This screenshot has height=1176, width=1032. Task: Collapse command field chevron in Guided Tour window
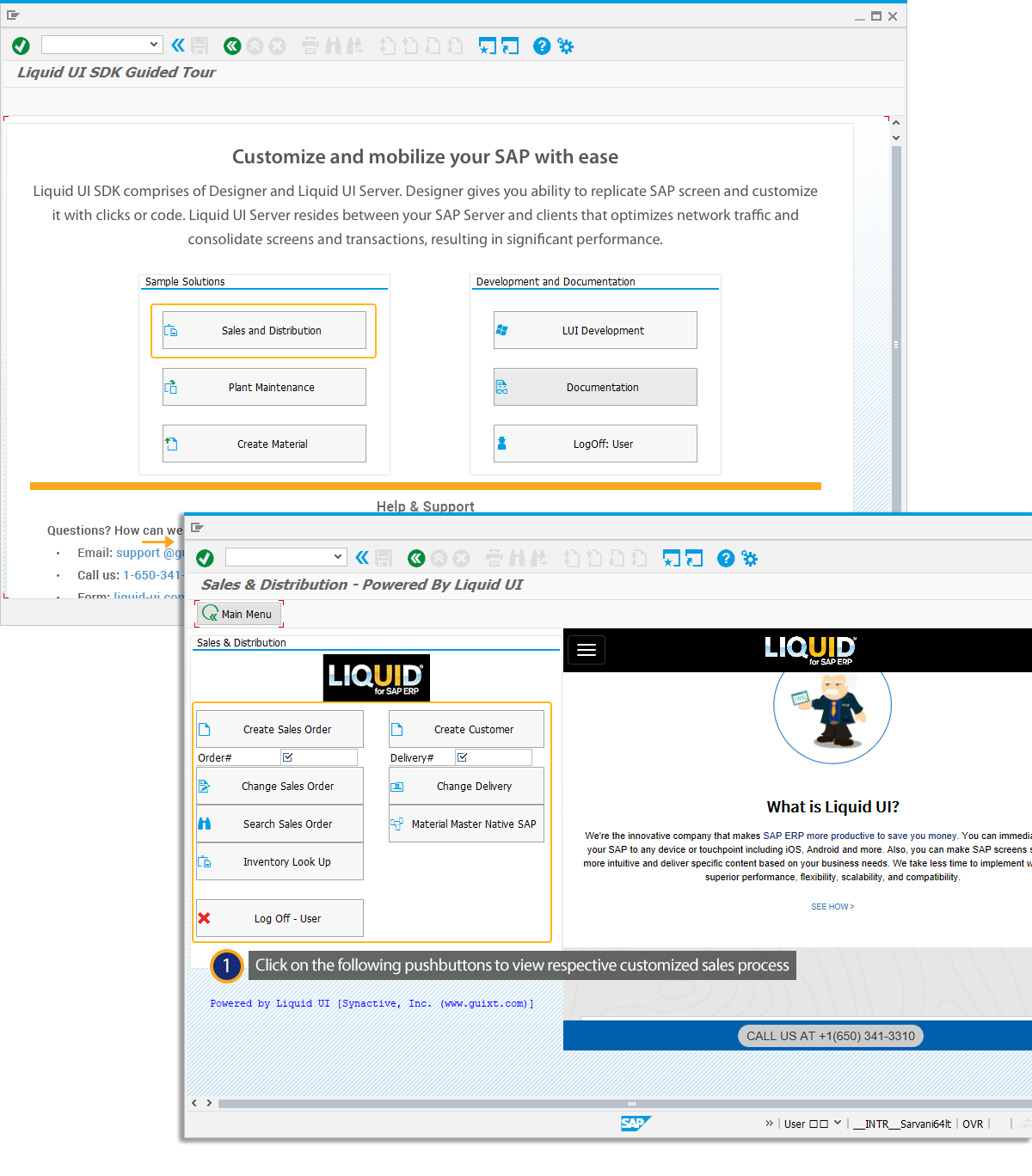coord(178,45)
